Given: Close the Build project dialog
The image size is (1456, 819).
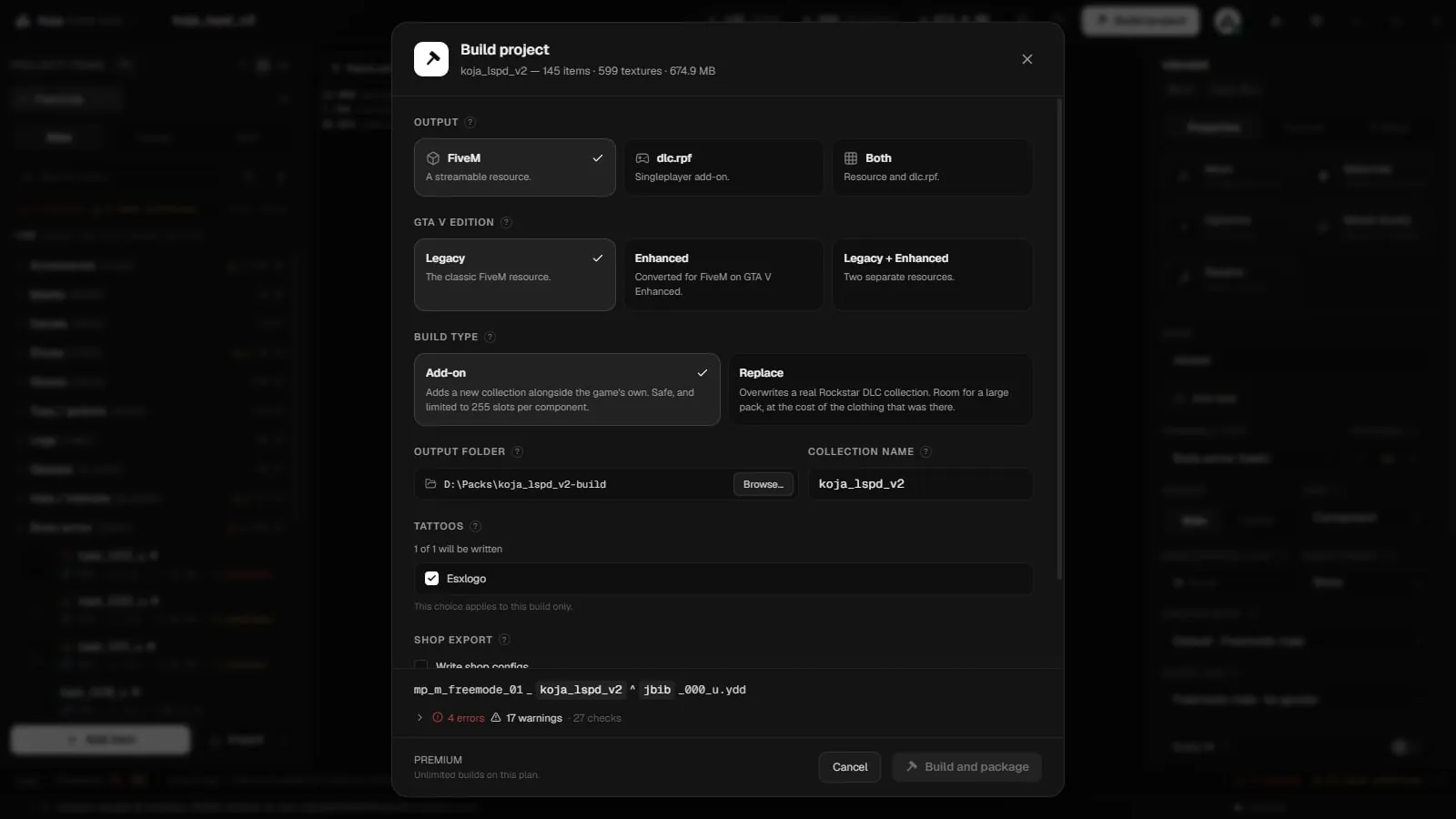Looking at the screenshot, I should pyautogui.click(x=1026, y=59).
